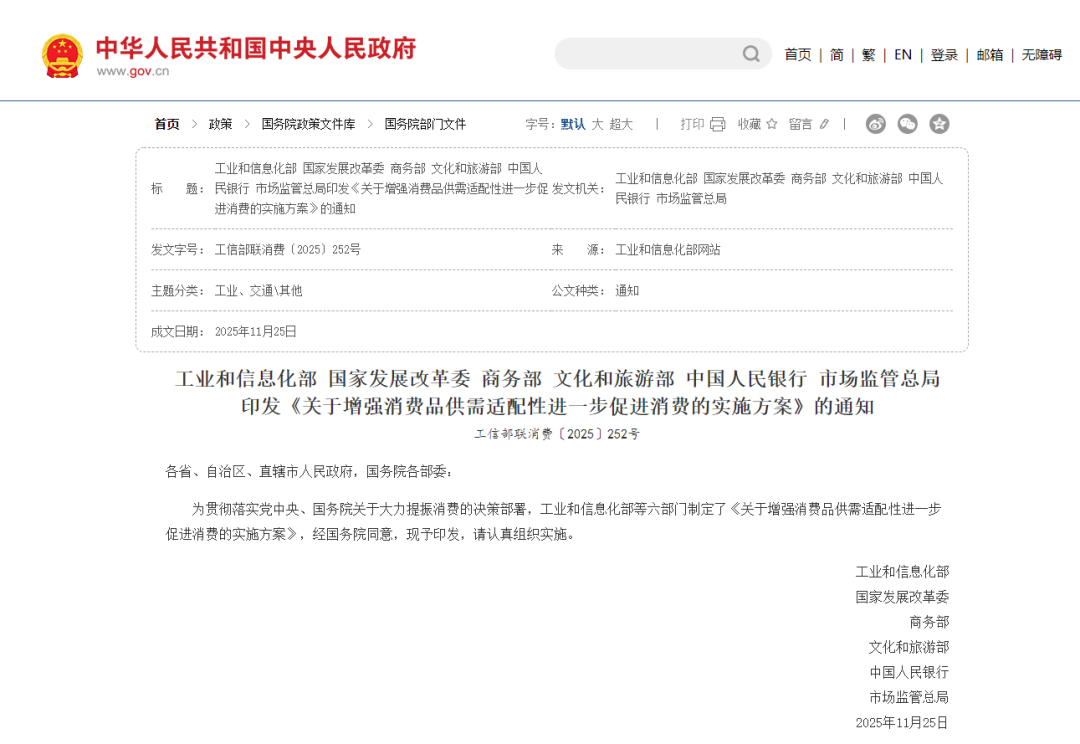1080x744 pixels.
Task: Go to 首页 in the breadcrumb
Action: pyautogui.click(x=167, y=124)
